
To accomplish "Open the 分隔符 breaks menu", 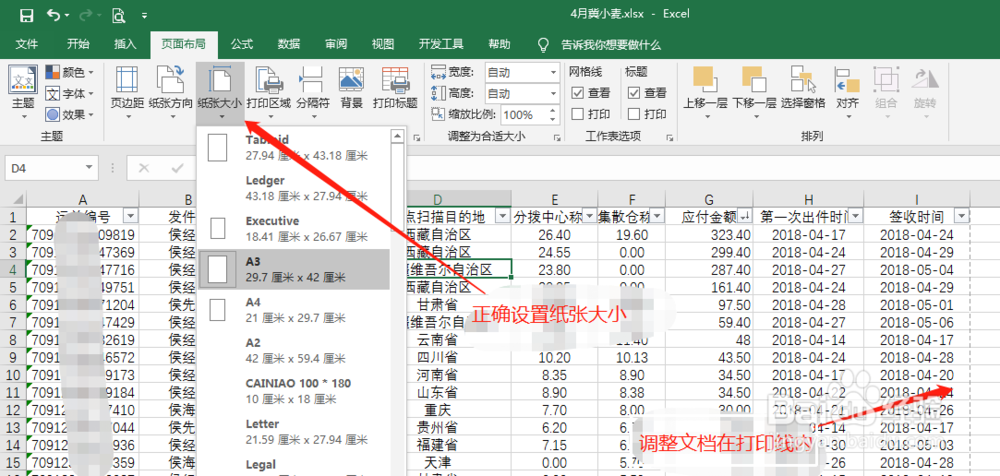I will point(312,93).
